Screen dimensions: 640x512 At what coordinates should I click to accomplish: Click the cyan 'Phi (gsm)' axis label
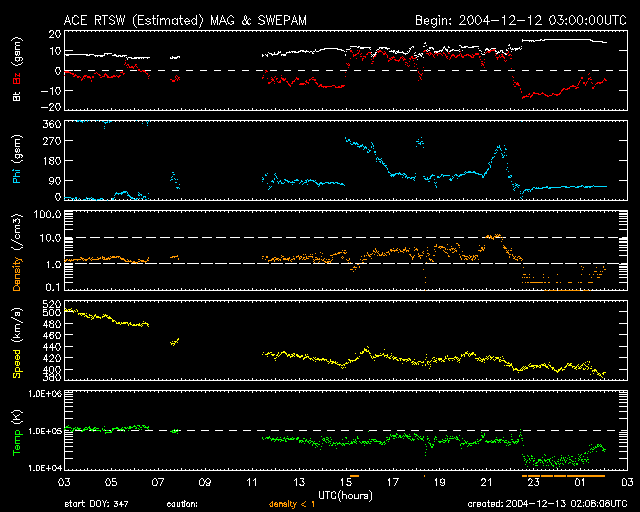coord(17,159)
